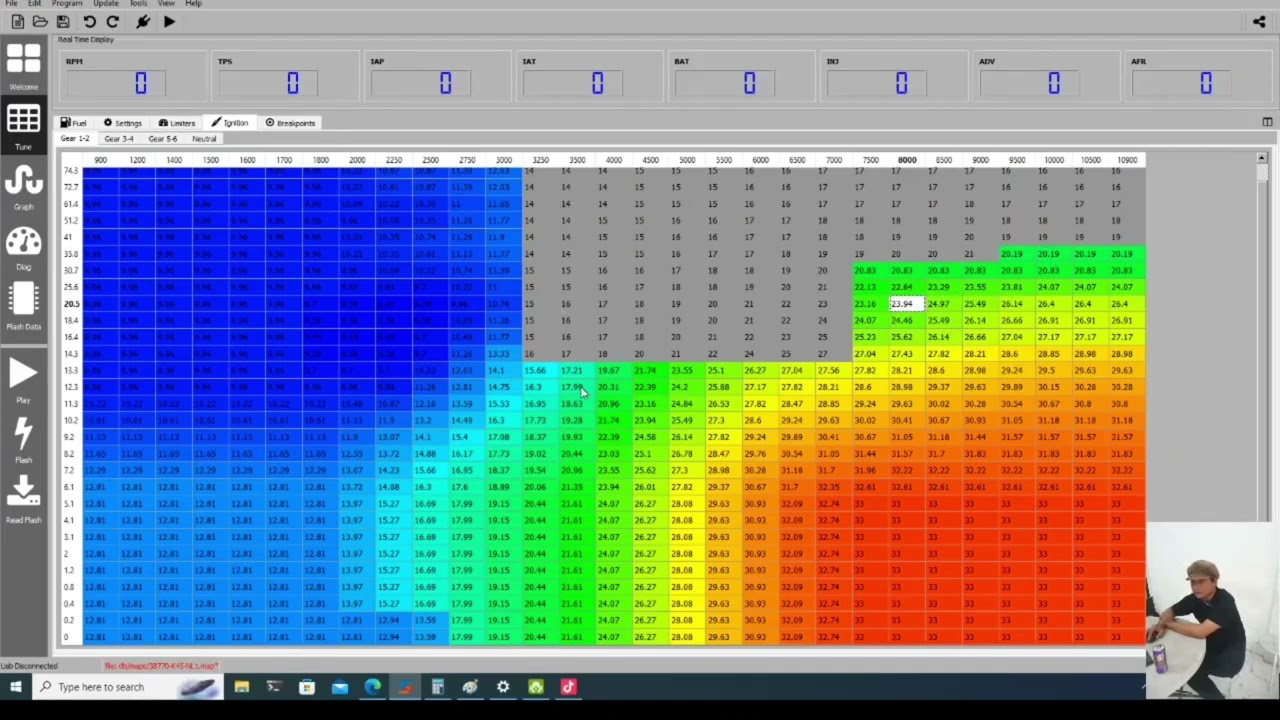Viewport: 1280px width, 720px height.
Task: Open the Tune sidebar page
Action: [23, 126]
